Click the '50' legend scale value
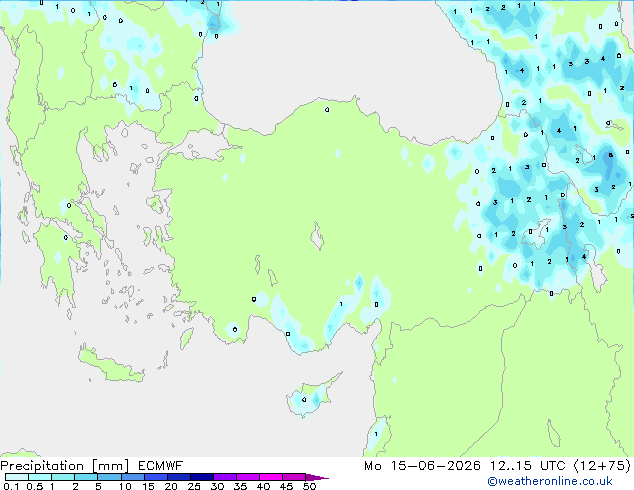This screenshot has width=634, height=490. coord(309,486)
